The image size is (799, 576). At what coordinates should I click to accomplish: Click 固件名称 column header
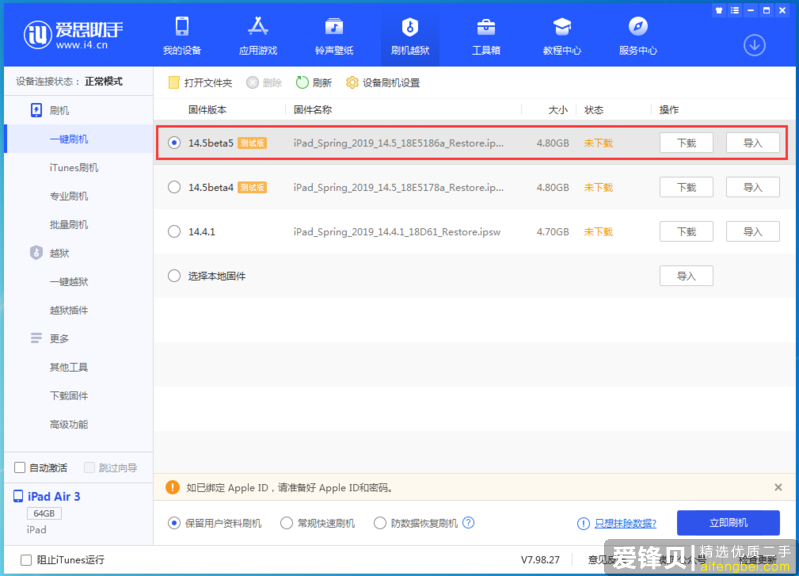pyautogui.click(x=312, y=110)
